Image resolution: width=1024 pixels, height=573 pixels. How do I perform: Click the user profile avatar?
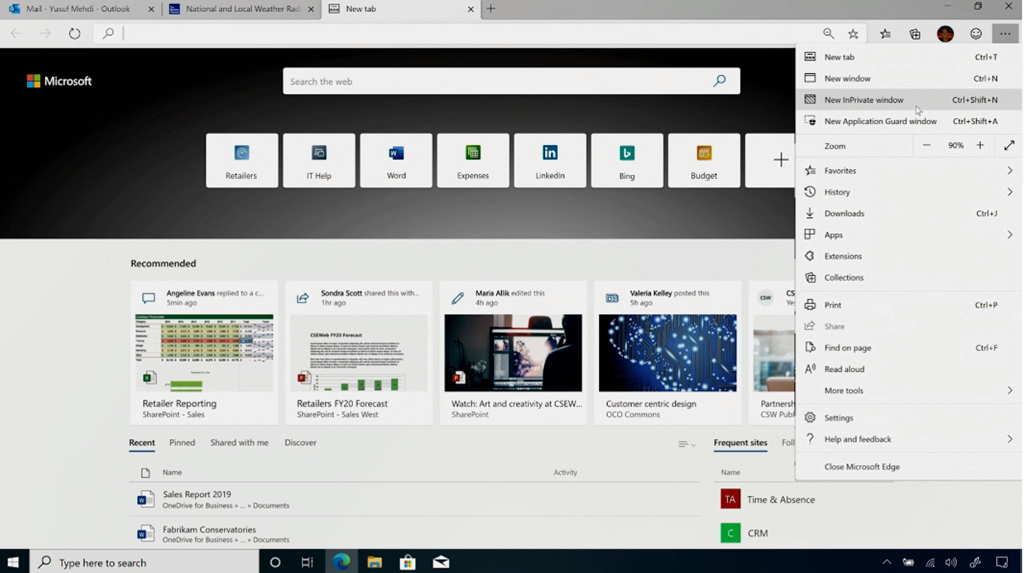click(945, 33)
